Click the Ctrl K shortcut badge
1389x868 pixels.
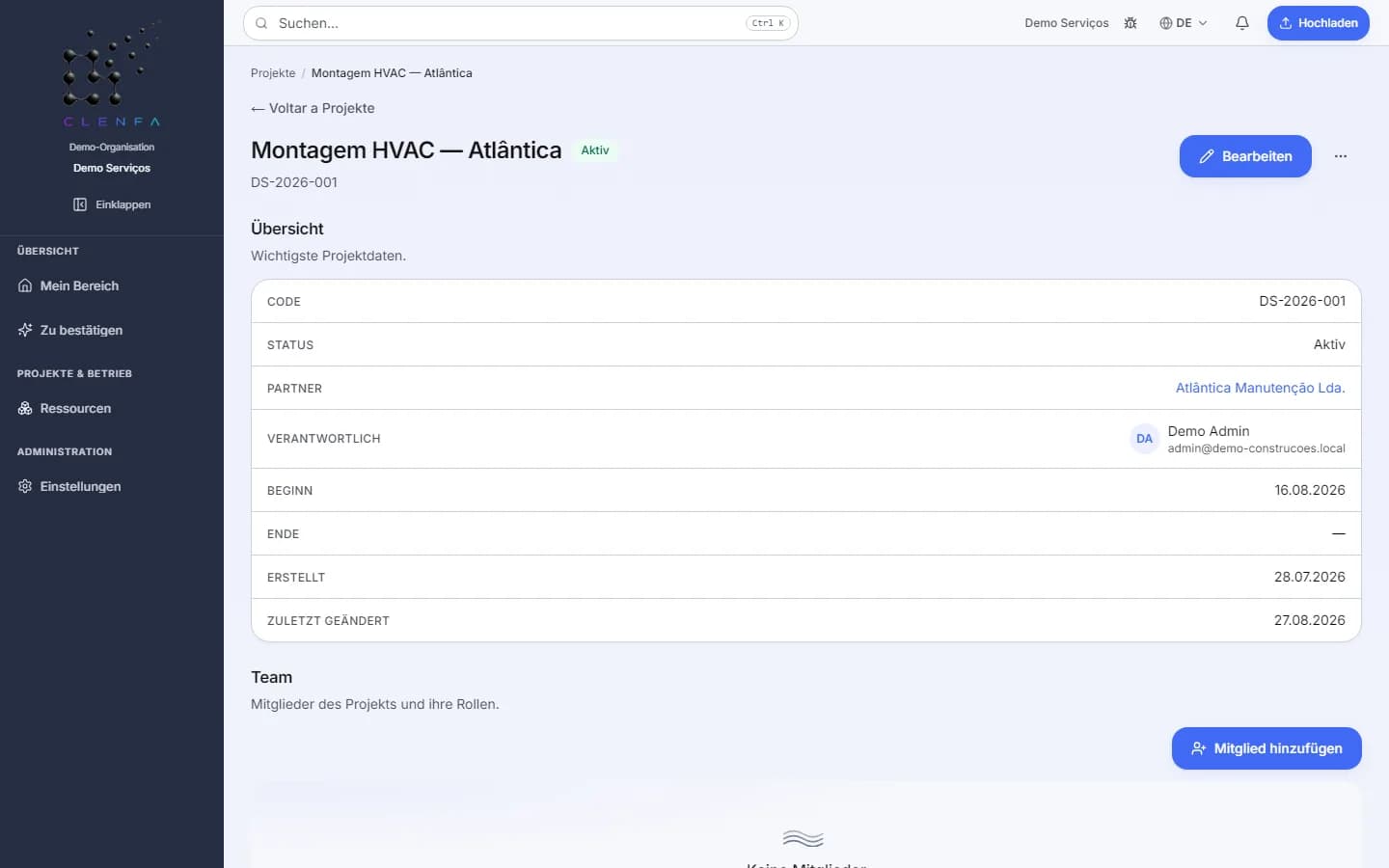[768, 23]
